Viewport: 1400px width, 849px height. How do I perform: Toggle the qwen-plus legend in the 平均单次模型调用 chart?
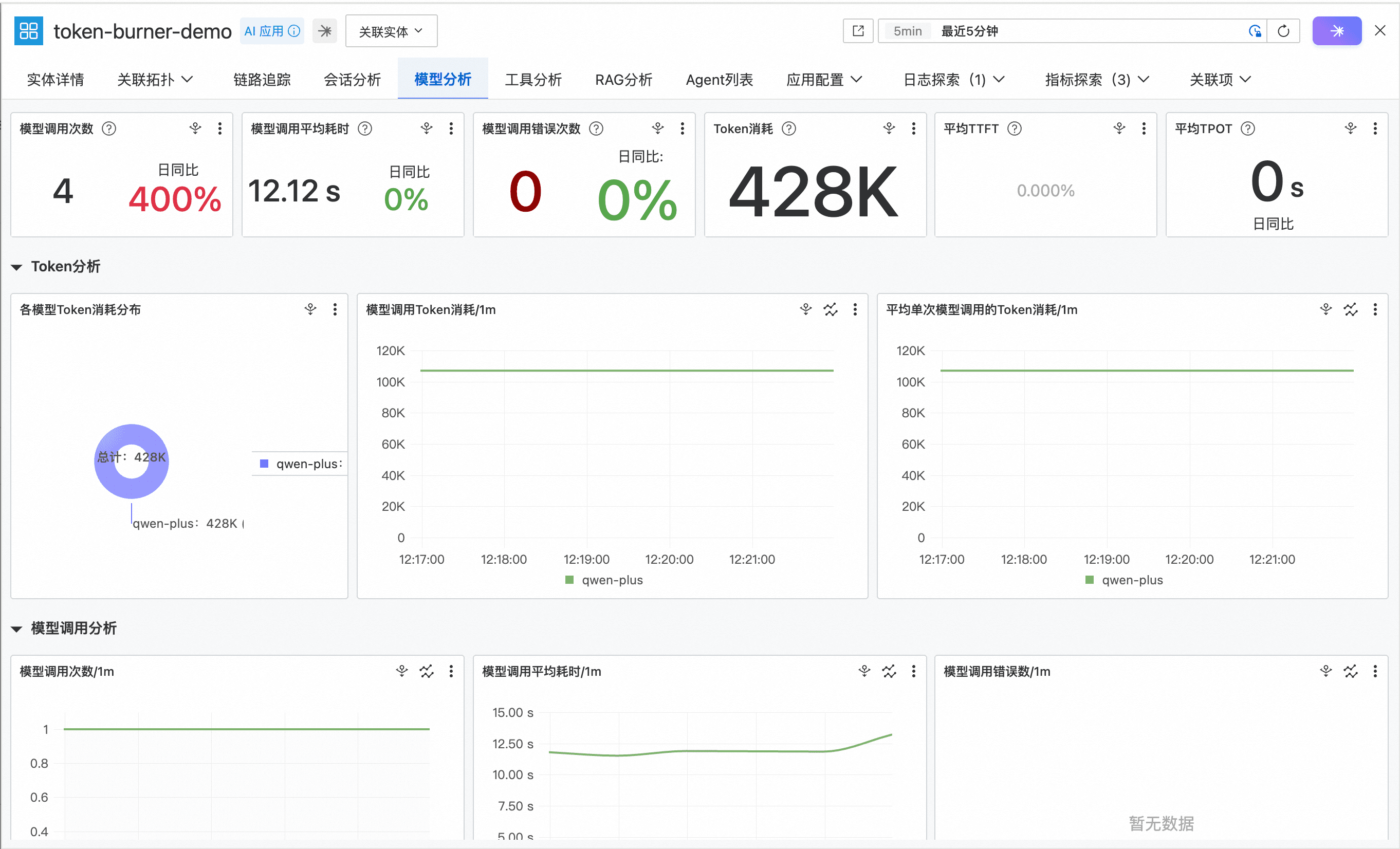(x=1125, y=580)
